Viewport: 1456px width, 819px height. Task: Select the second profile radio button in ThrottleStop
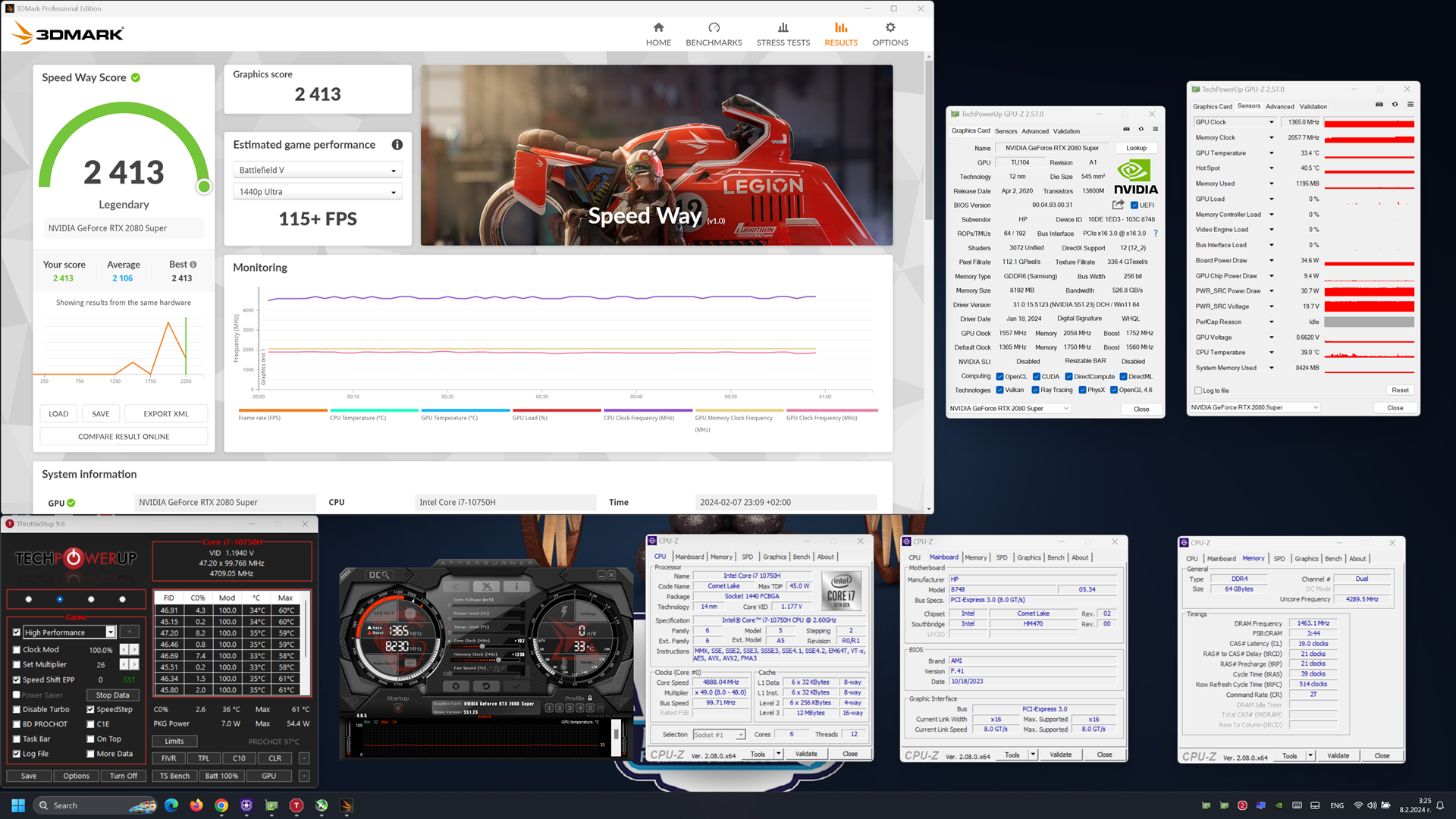coord(60,599)
